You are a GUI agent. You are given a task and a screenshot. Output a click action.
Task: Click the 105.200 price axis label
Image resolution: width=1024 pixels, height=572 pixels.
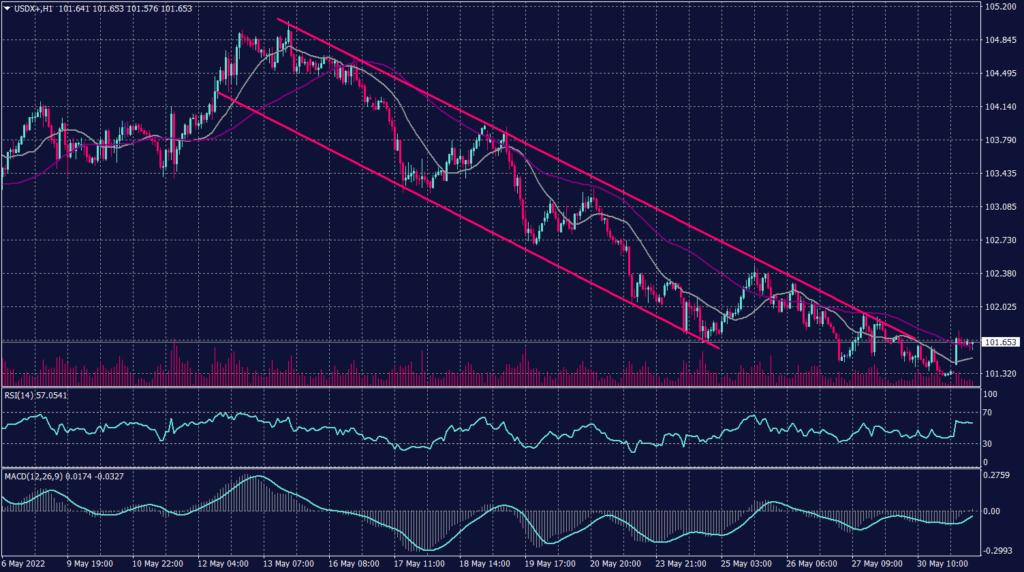coord(999,7)
